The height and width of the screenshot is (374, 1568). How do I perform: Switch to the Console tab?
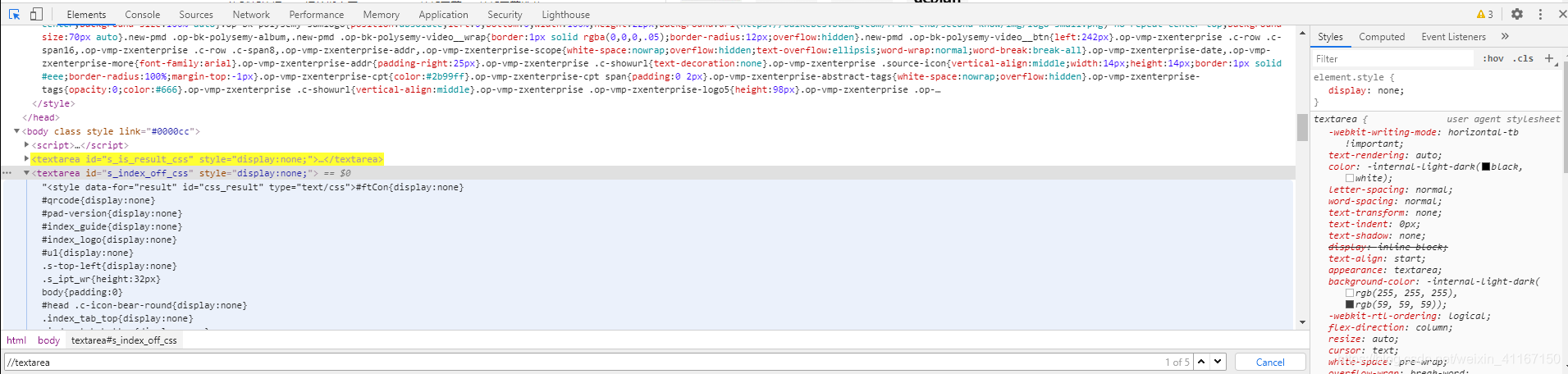(x=143, y=15)
